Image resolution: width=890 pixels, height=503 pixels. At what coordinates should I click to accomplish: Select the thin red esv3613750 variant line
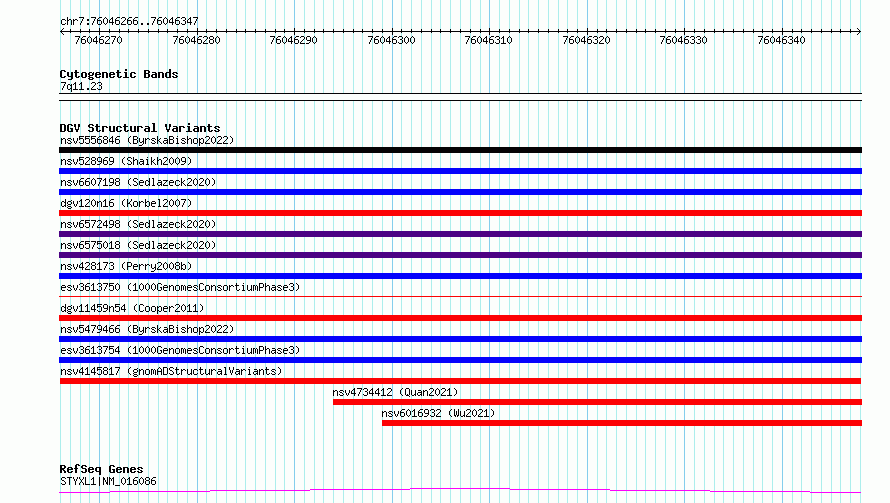[x=460, y=296]
